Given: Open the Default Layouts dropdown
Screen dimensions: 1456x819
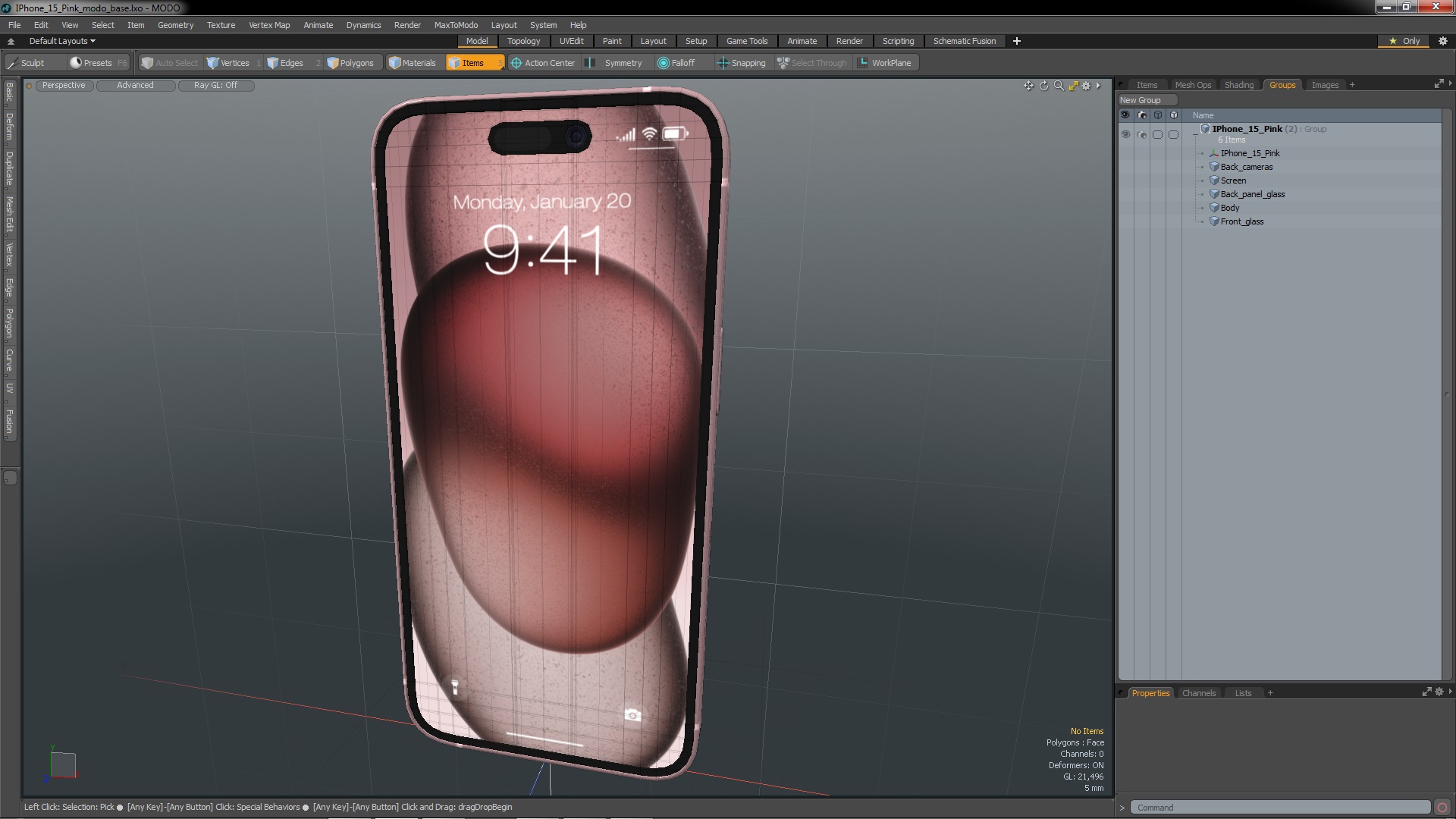Looking at the screenshot, I should [62, 41].
